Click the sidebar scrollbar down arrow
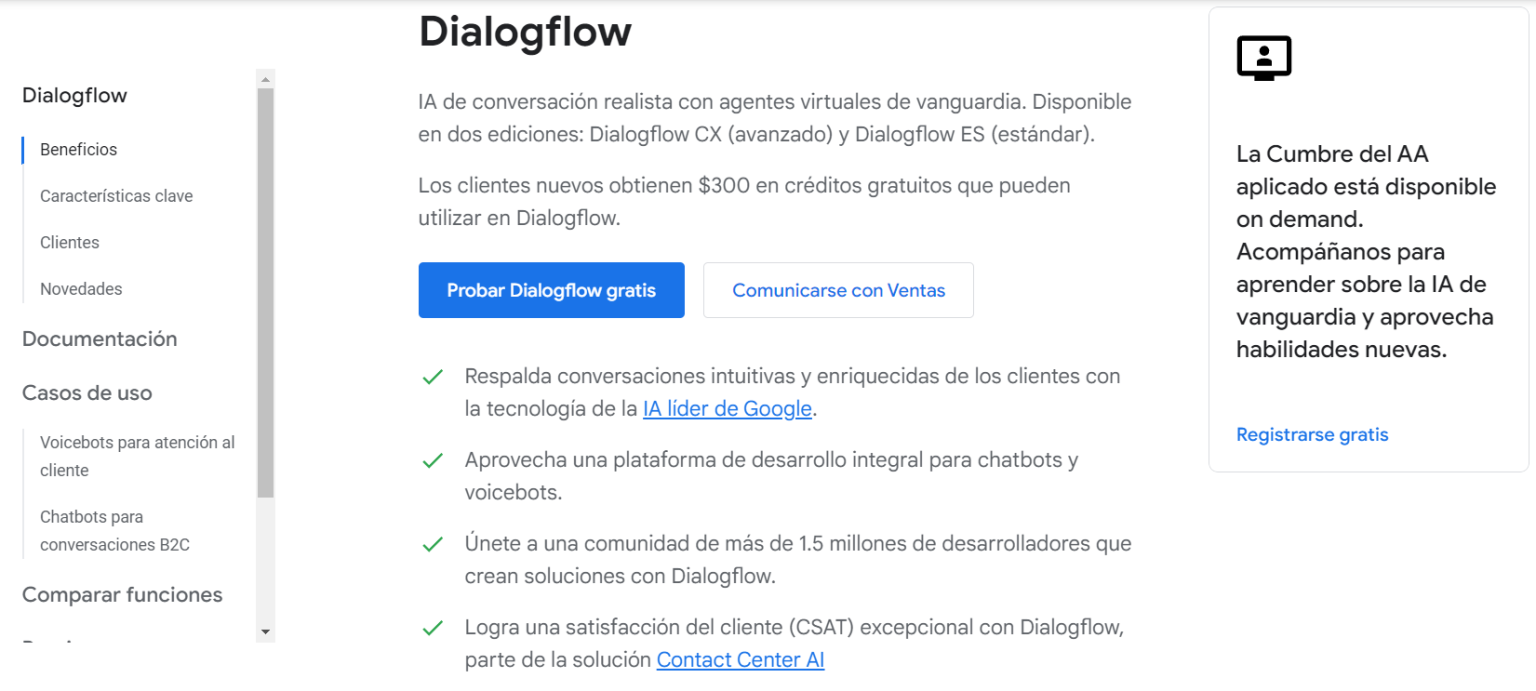 (264, 633)
